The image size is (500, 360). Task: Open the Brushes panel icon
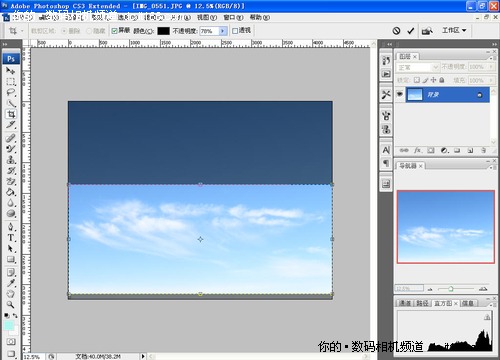click(386, 116)
